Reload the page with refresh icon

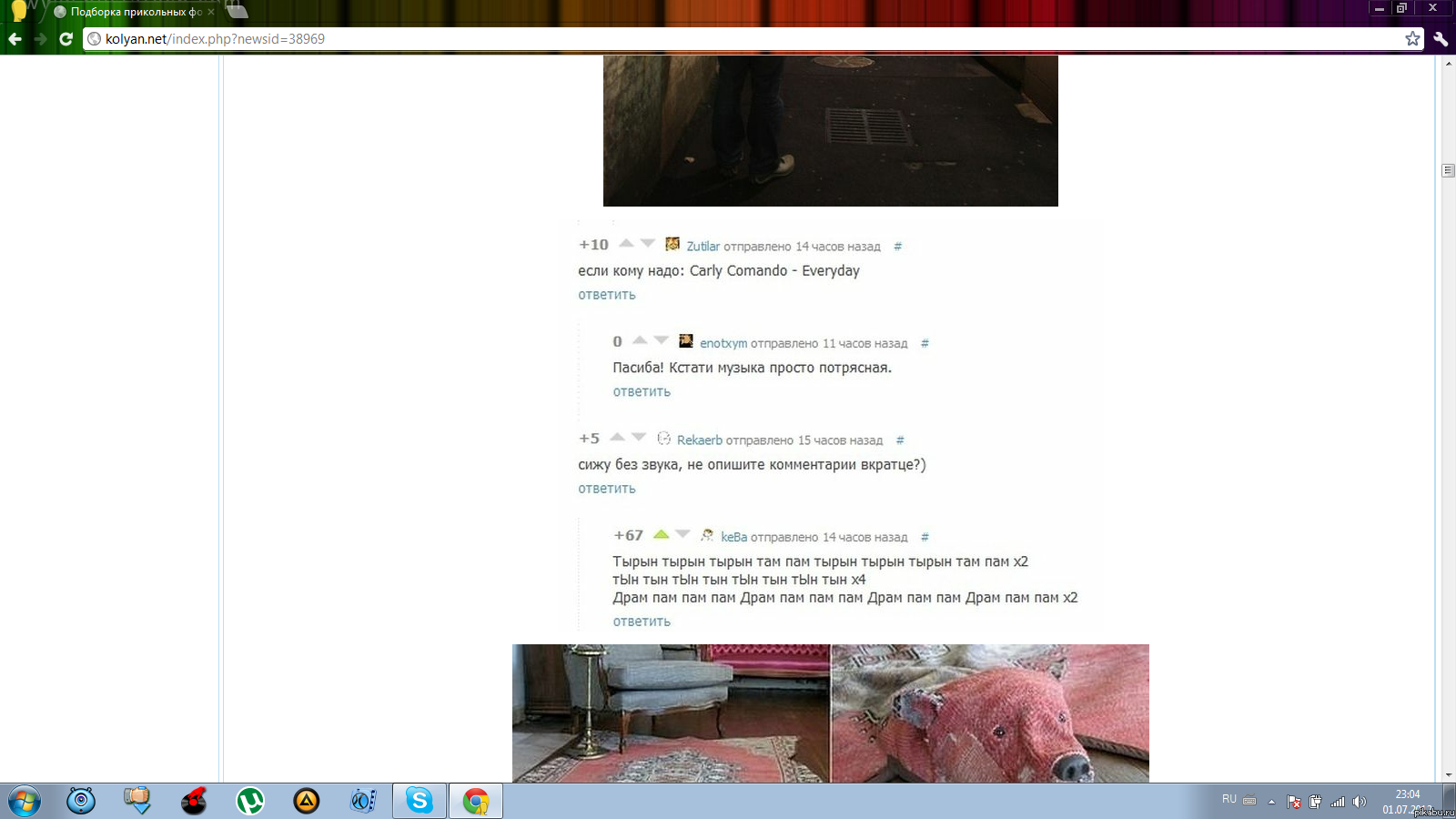[x=66, y=39]
